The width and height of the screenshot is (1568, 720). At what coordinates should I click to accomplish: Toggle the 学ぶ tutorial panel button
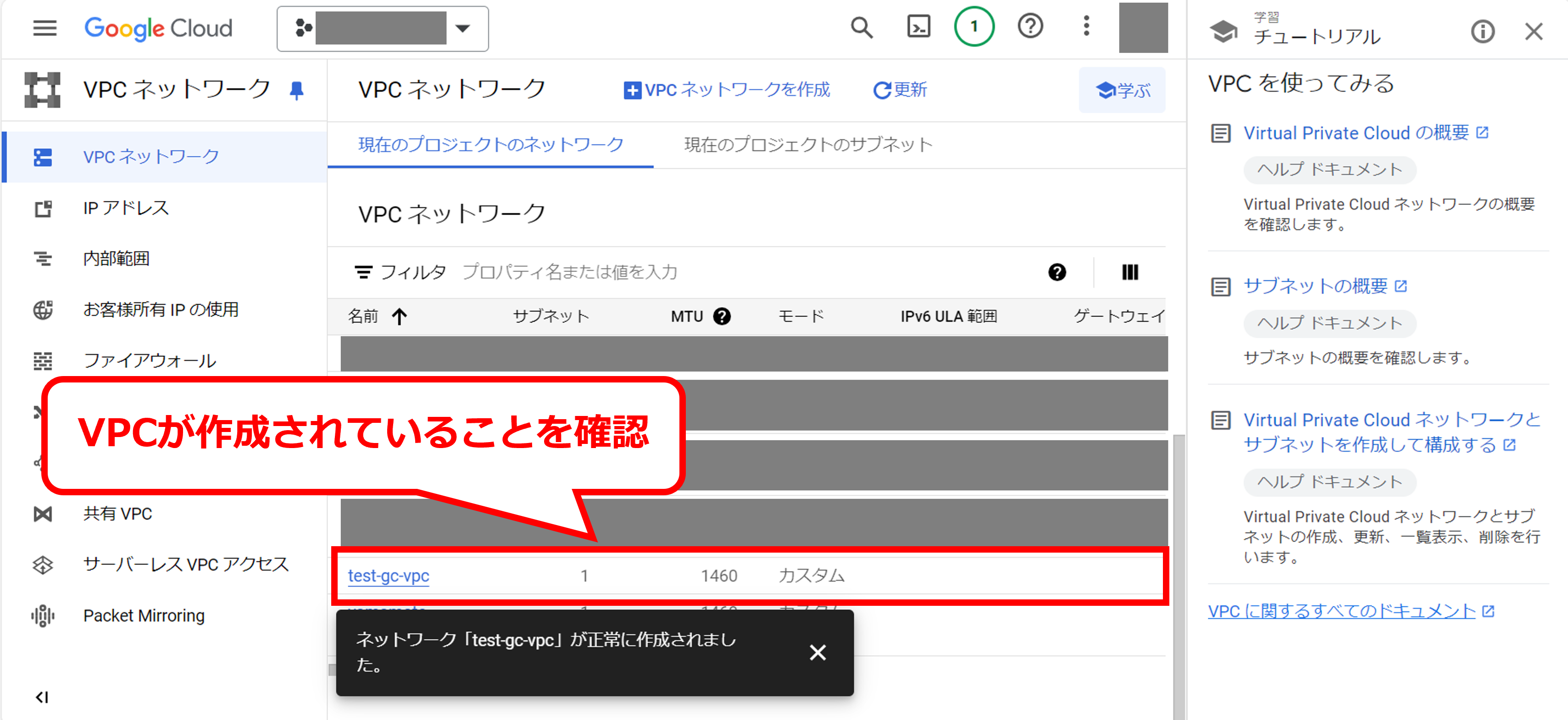pos(1122,90)
